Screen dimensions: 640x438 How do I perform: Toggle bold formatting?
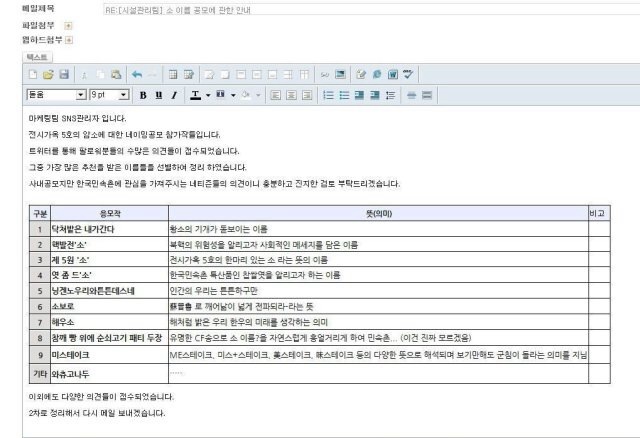coord(144,95)
